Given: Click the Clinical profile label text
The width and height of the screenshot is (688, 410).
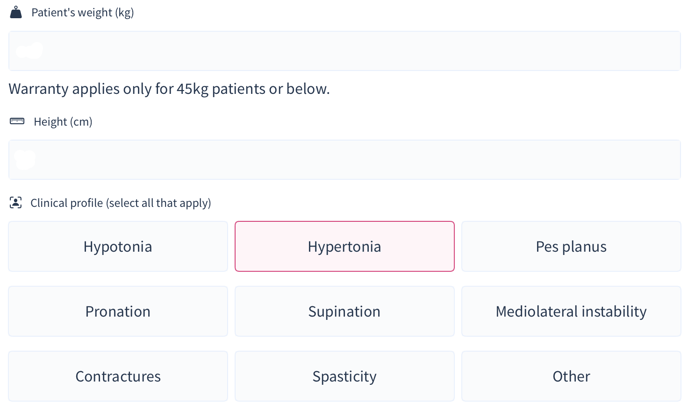Looking at the screenshot, I should click(x=121, y=203).
